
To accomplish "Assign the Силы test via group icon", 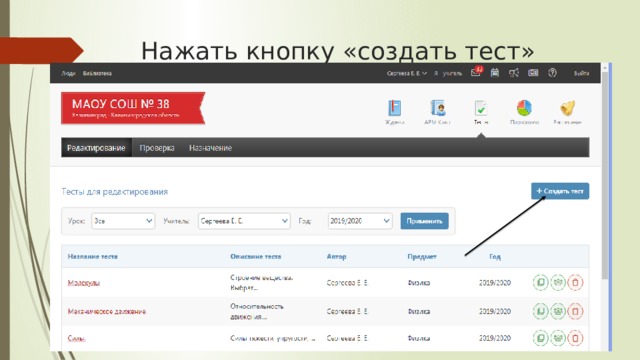I will point(558,338).
